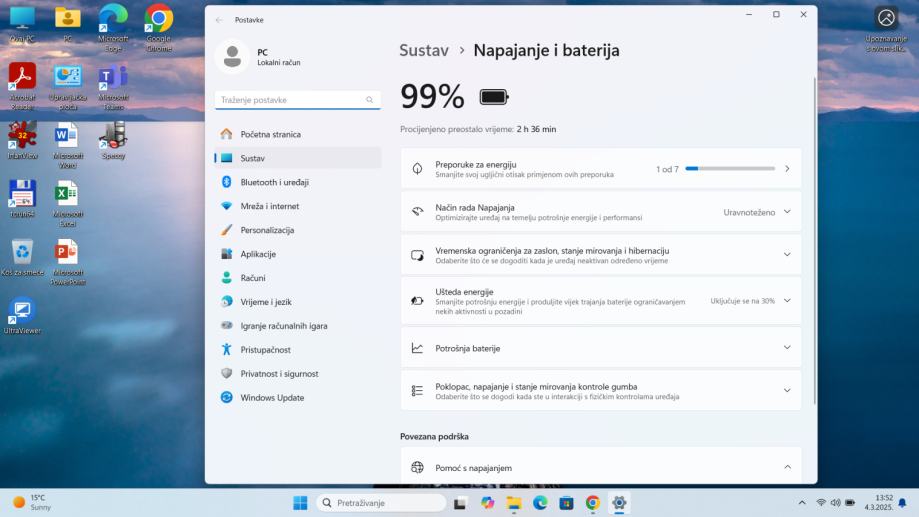Select Sustav in the settings sidebar
This screenshot has width=919, height=517.
pyautogui.click(x=298, y=158)
